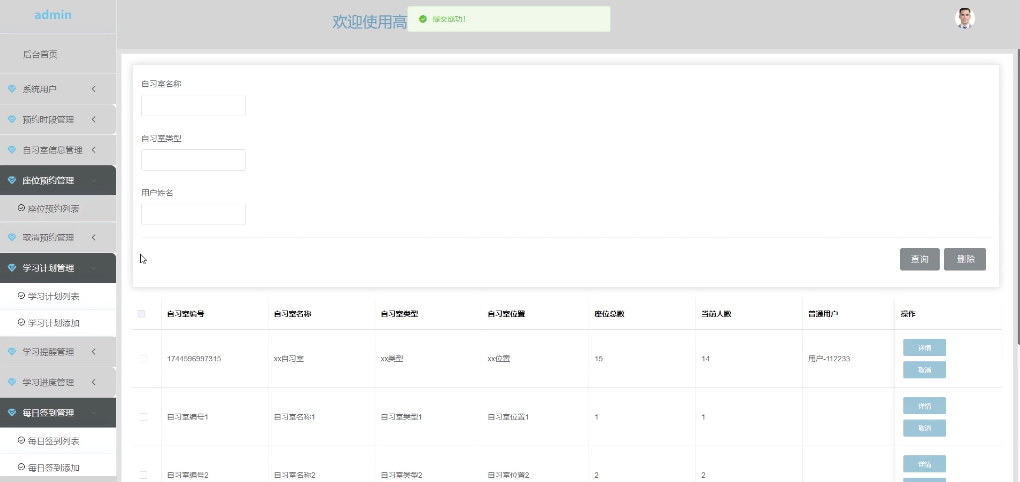The image size is (1020, 482).
Task: Click the 查询 search button
Action: 919,259
